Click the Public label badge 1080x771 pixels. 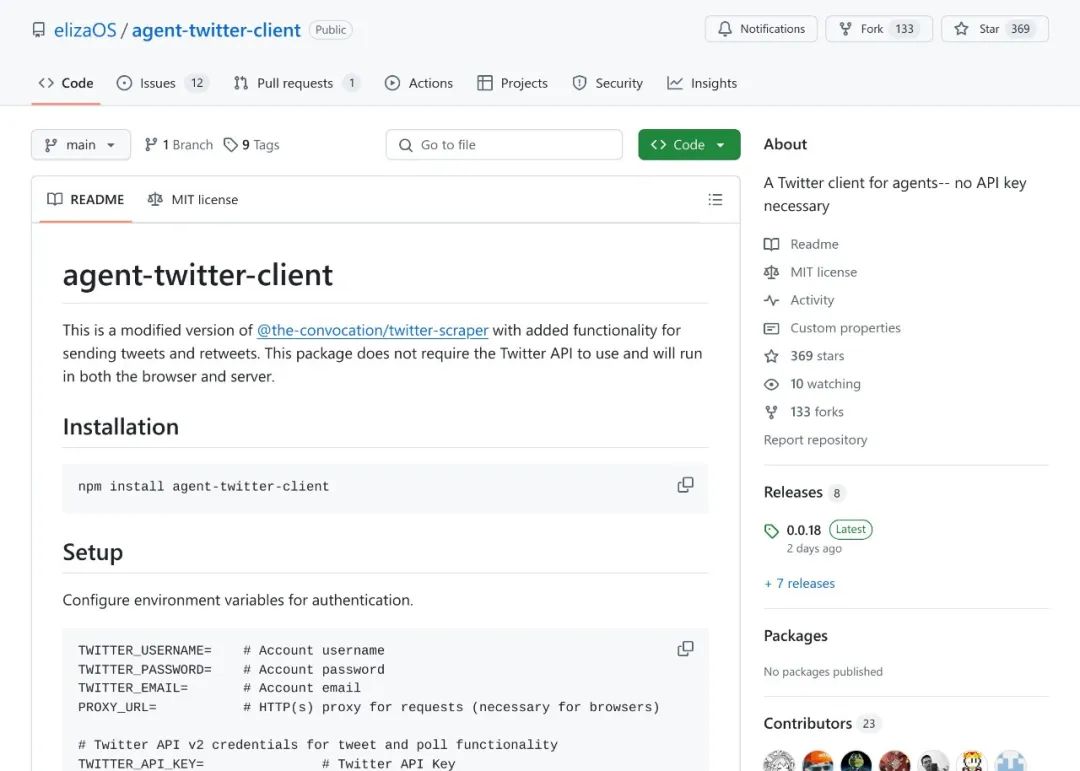[331, 30]
